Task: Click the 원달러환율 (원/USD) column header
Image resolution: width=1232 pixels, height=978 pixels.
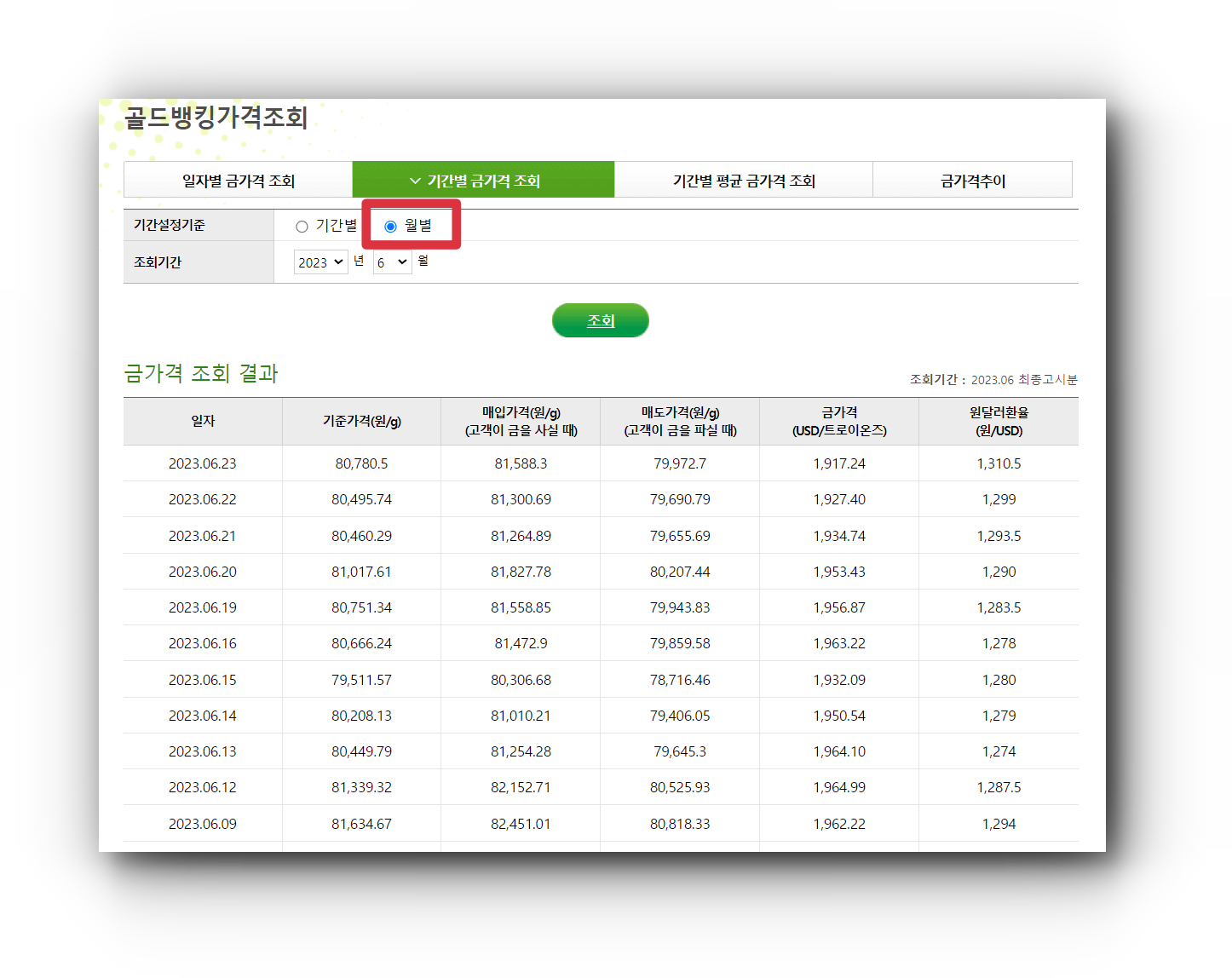Action: click(999, 421)
